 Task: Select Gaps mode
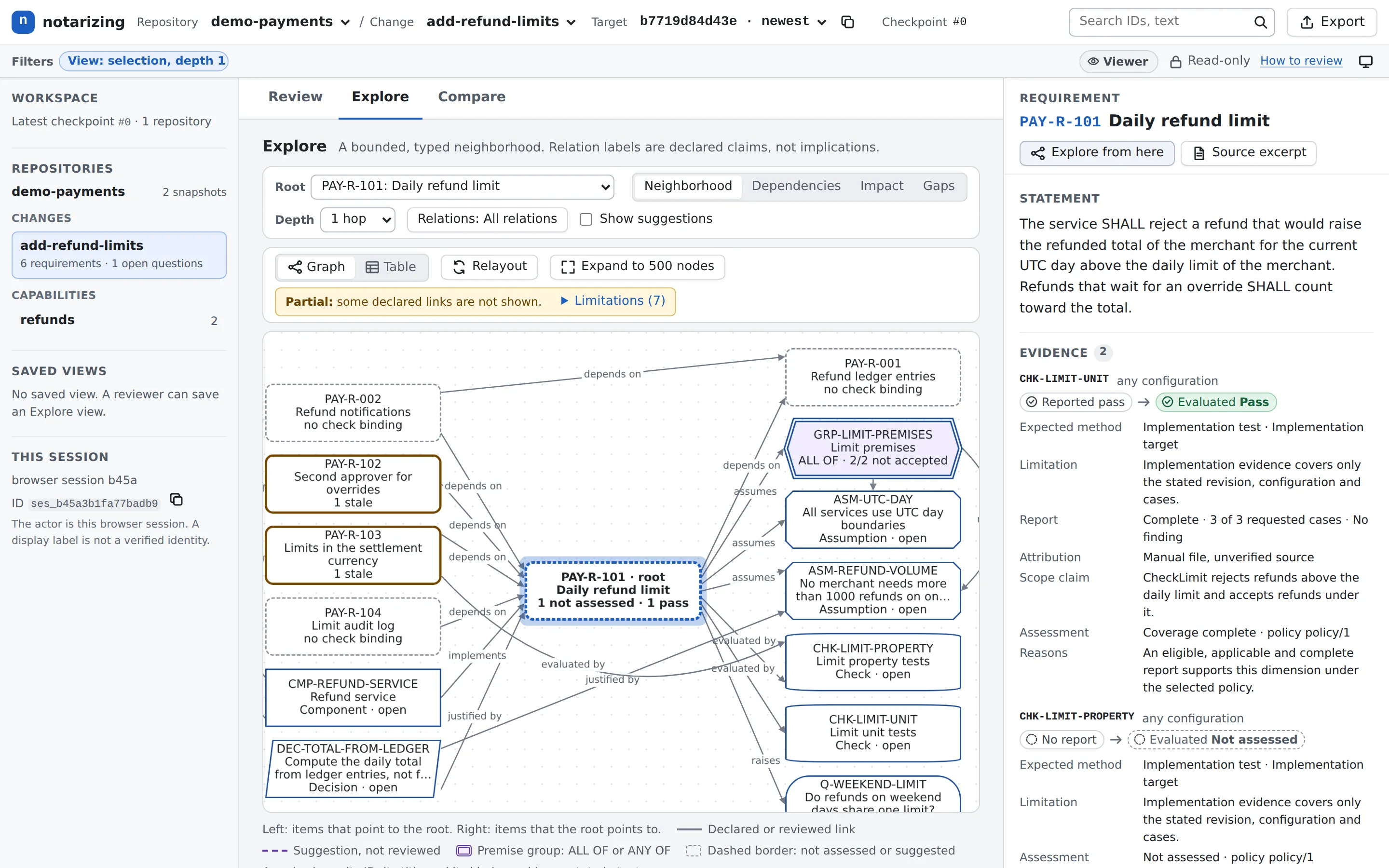click(939, 186)
